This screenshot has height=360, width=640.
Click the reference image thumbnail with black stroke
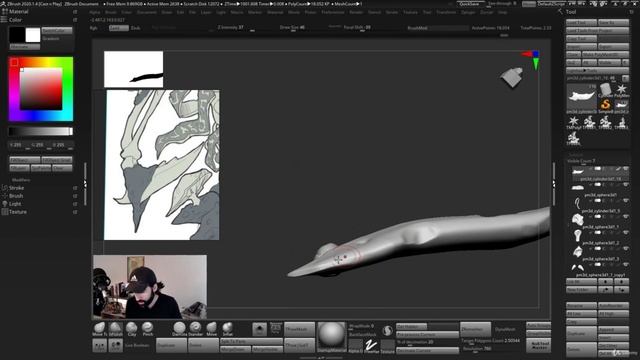(x=133, y=69)
